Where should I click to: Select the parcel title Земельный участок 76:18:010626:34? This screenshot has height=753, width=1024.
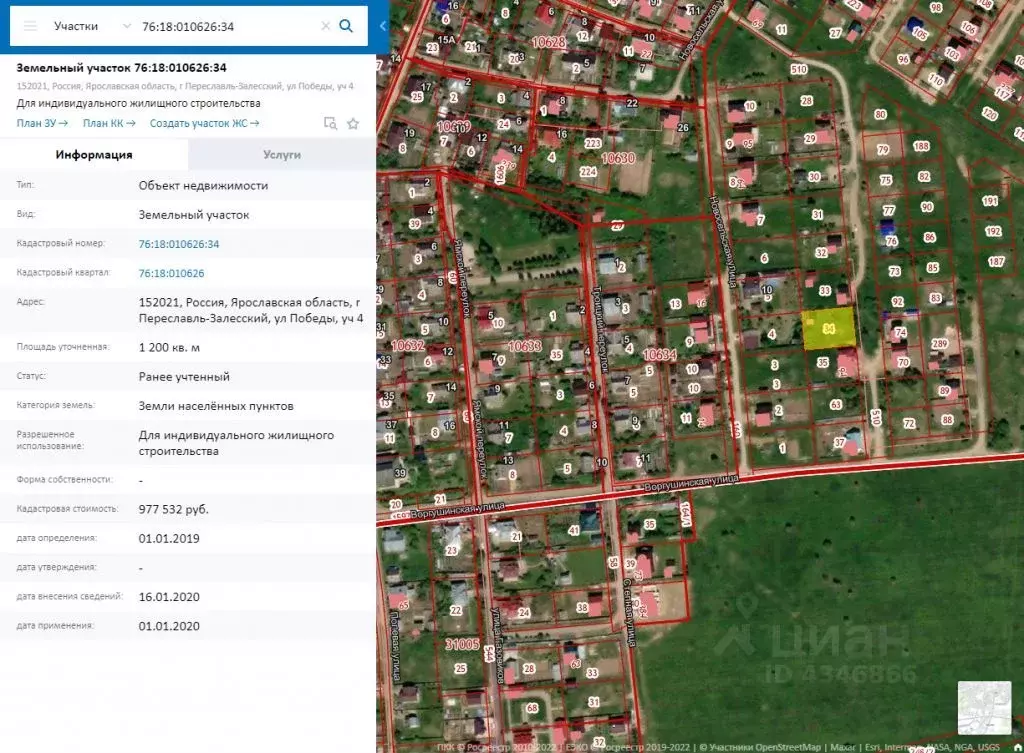point(121,67)
